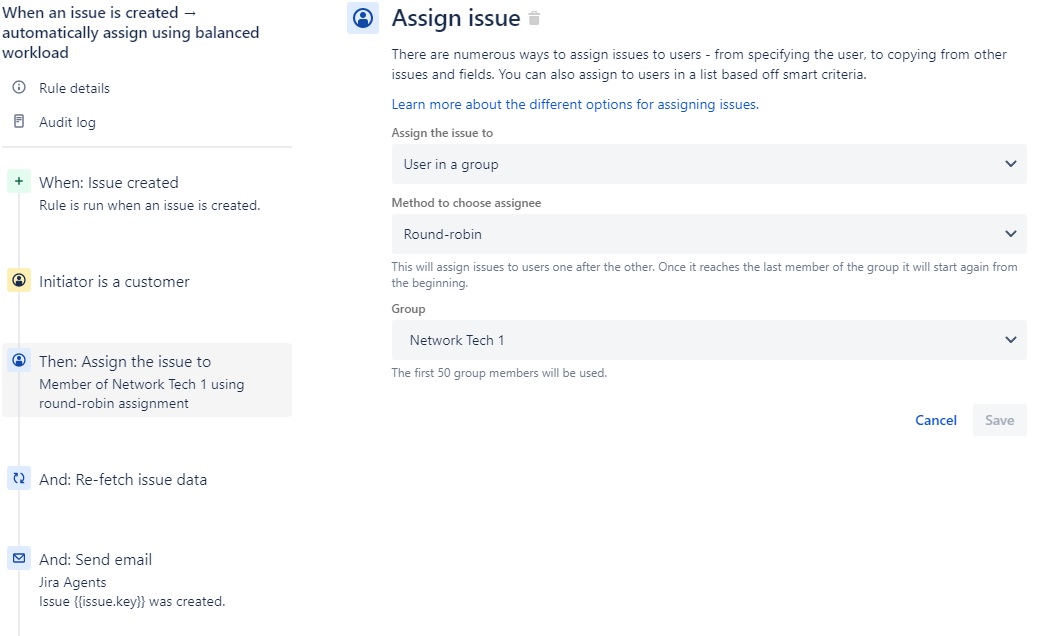The image size is (1052, 636).
Task: Click 'The first 50 group members will be used.' text
Action: click(499, 373)
